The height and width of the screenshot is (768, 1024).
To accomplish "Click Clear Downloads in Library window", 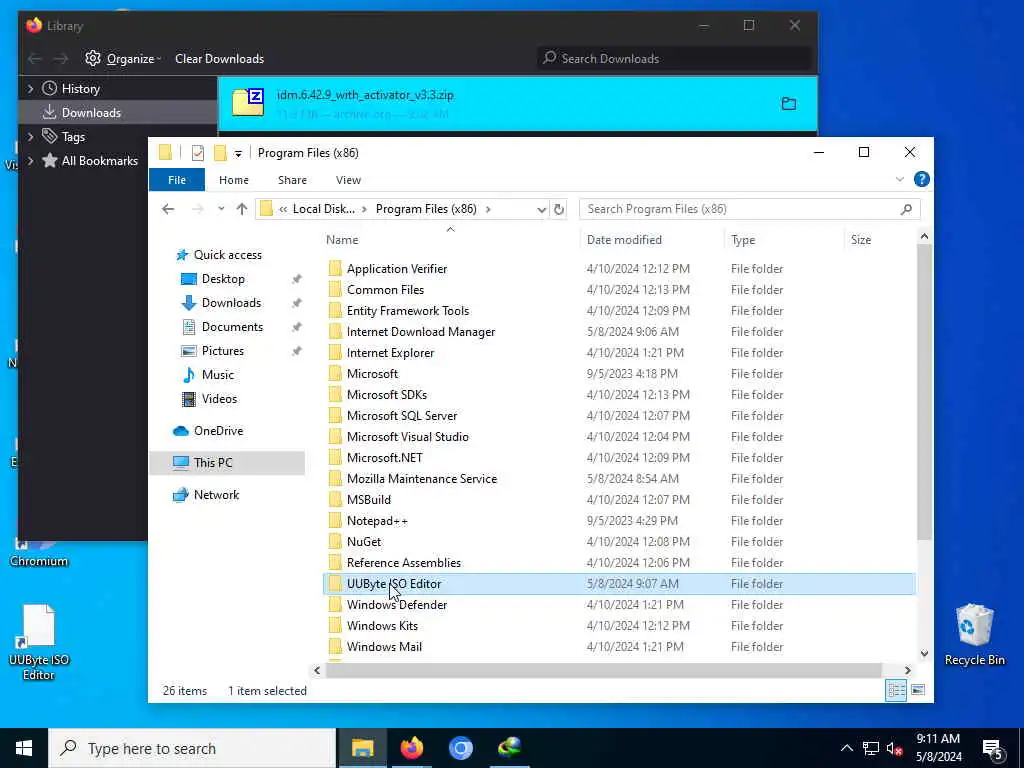I will 219,59.
